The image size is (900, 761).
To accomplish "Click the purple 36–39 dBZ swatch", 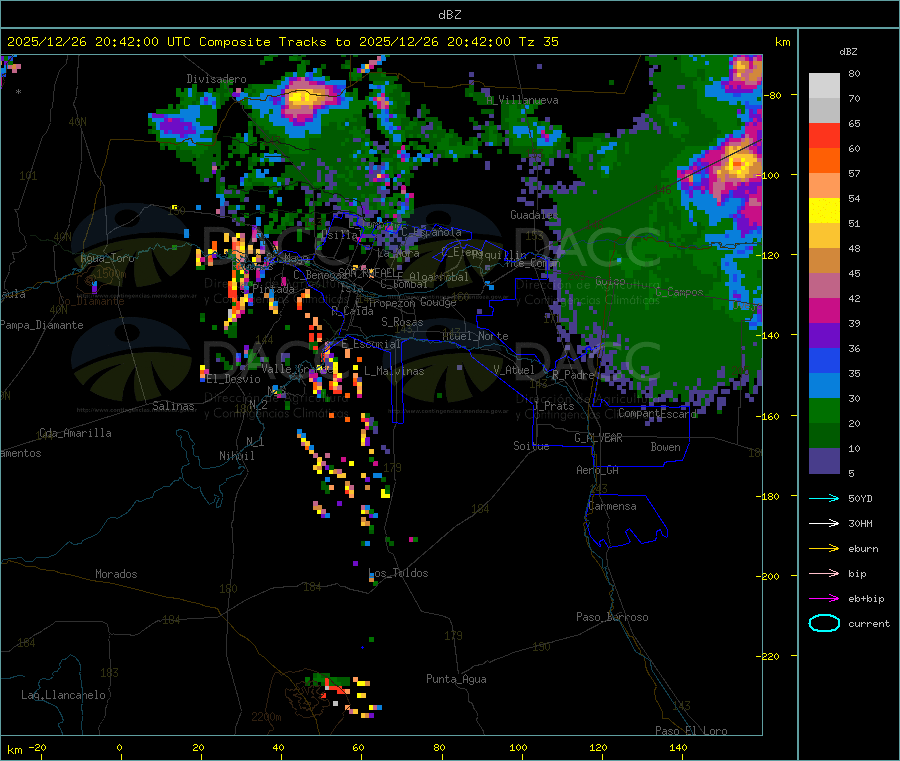I will (824, 336).
